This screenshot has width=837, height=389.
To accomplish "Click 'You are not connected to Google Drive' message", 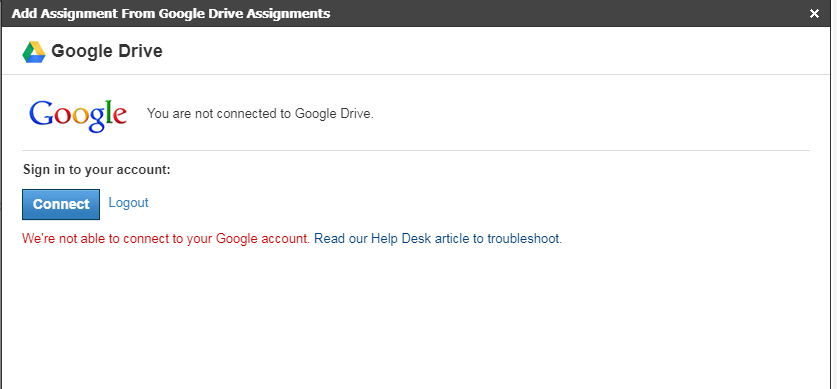I will (x=260, y=114).
